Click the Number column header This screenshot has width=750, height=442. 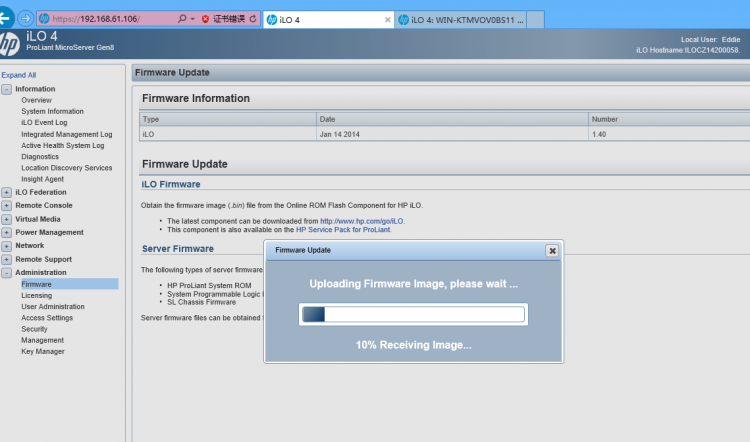pos(669,119)
